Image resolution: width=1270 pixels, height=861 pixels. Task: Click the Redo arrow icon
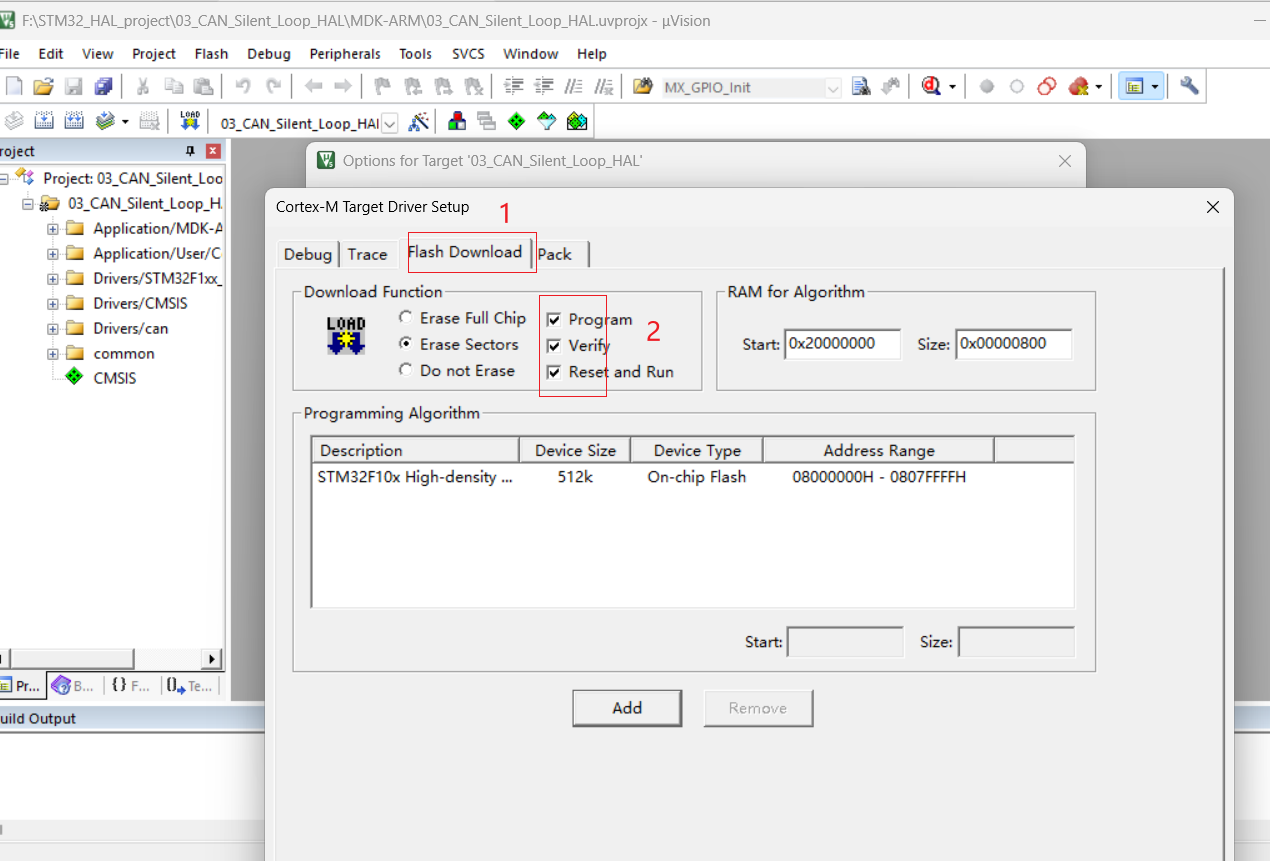pyautogui.click(x=273, y=87)
